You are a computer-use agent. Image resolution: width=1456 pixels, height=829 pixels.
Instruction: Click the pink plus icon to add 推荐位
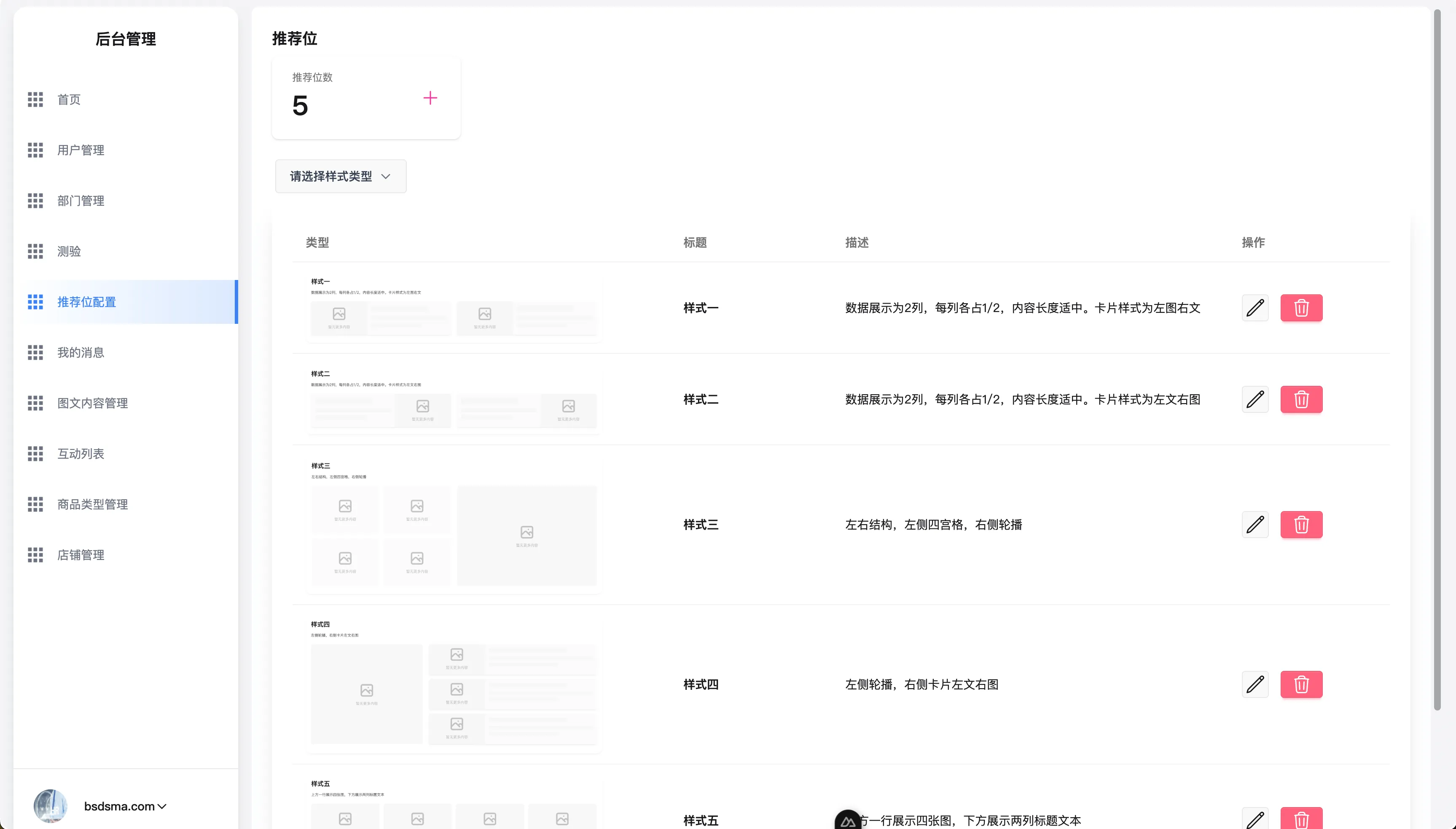[x=431, y=97]
